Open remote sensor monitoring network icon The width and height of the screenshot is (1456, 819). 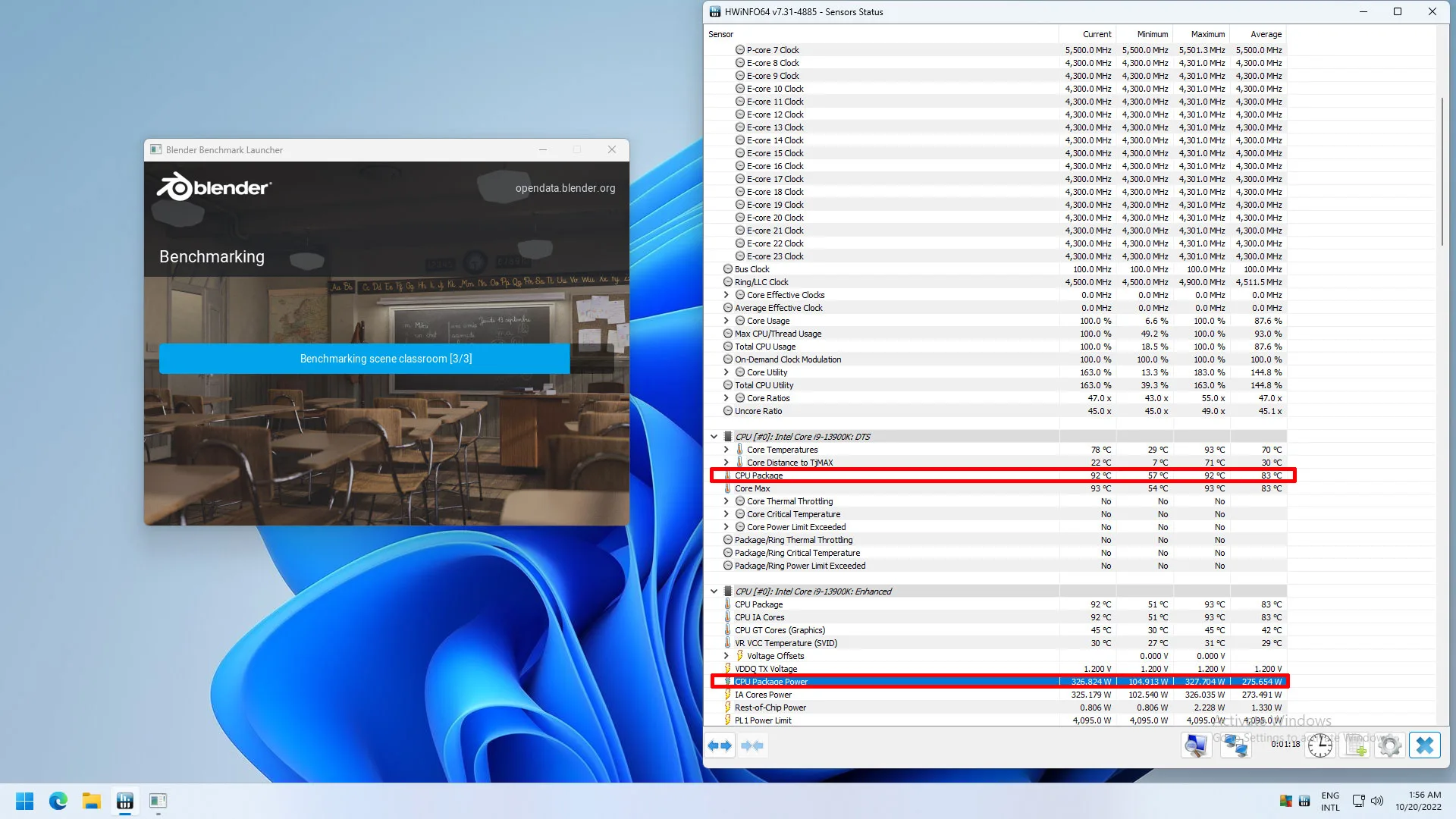click(x=1235, y=745)
